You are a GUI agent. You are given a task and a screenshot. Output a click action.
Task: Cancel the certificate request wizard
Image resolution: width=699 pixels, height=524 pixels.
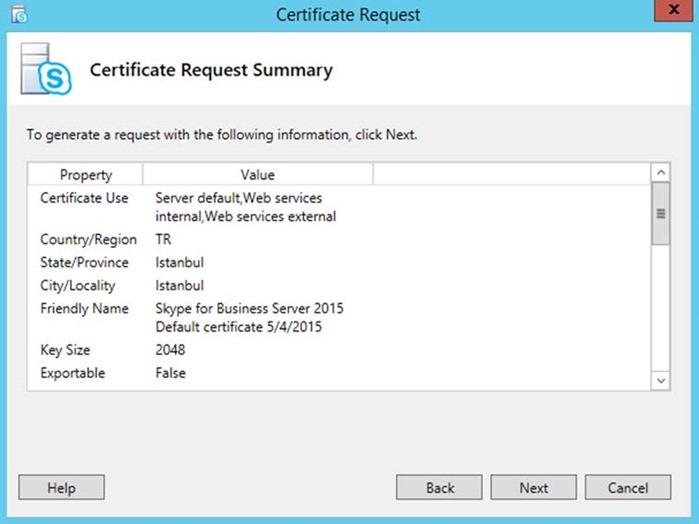(628, 487)
